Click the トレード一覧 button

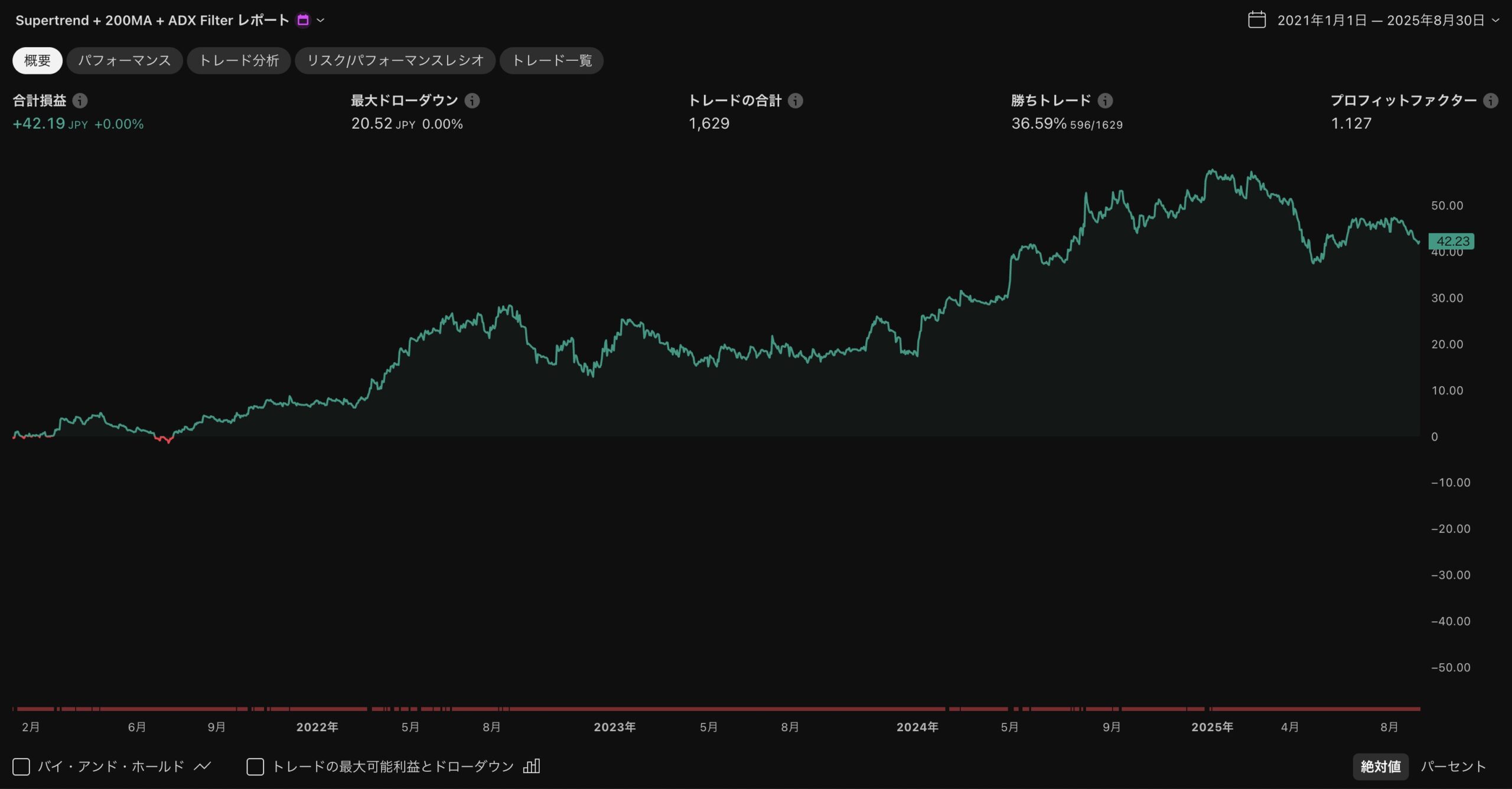[551, 61]
